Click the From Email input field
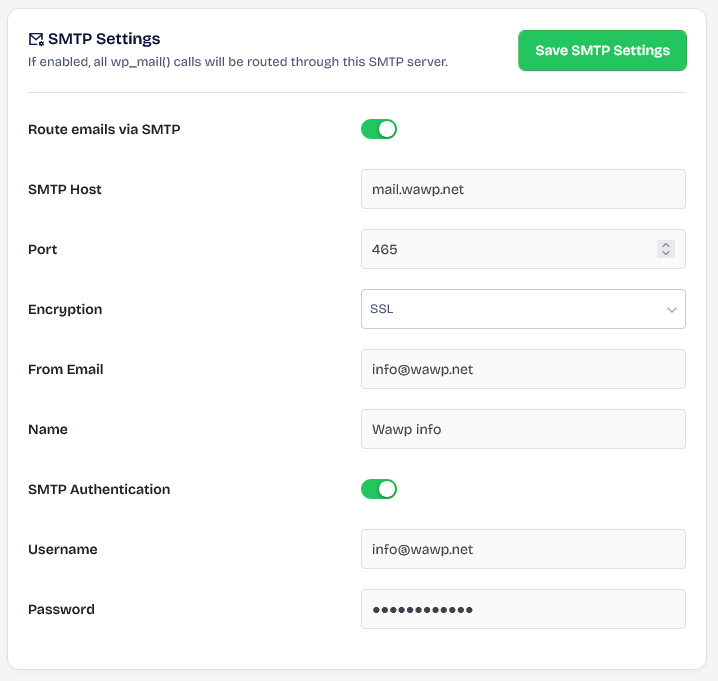Screen dimensions: 718x681 [522, 369]
